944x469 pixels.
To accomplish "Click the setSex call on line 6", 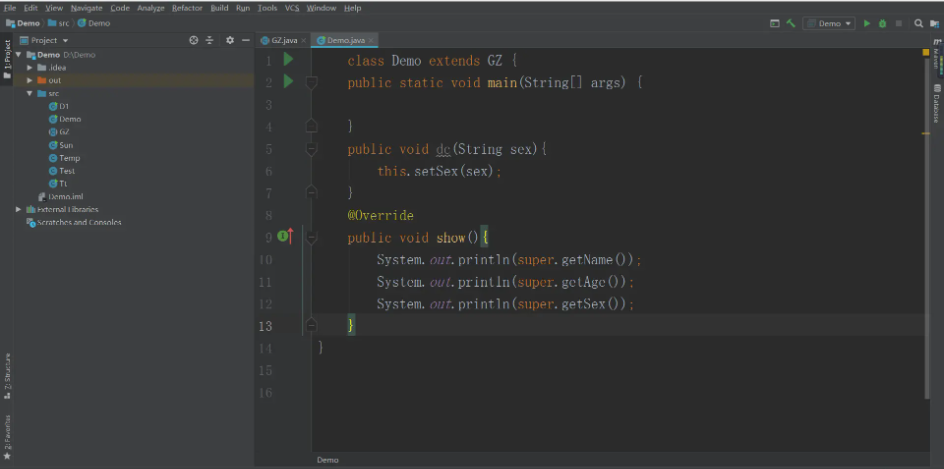I will coord(436,171).
